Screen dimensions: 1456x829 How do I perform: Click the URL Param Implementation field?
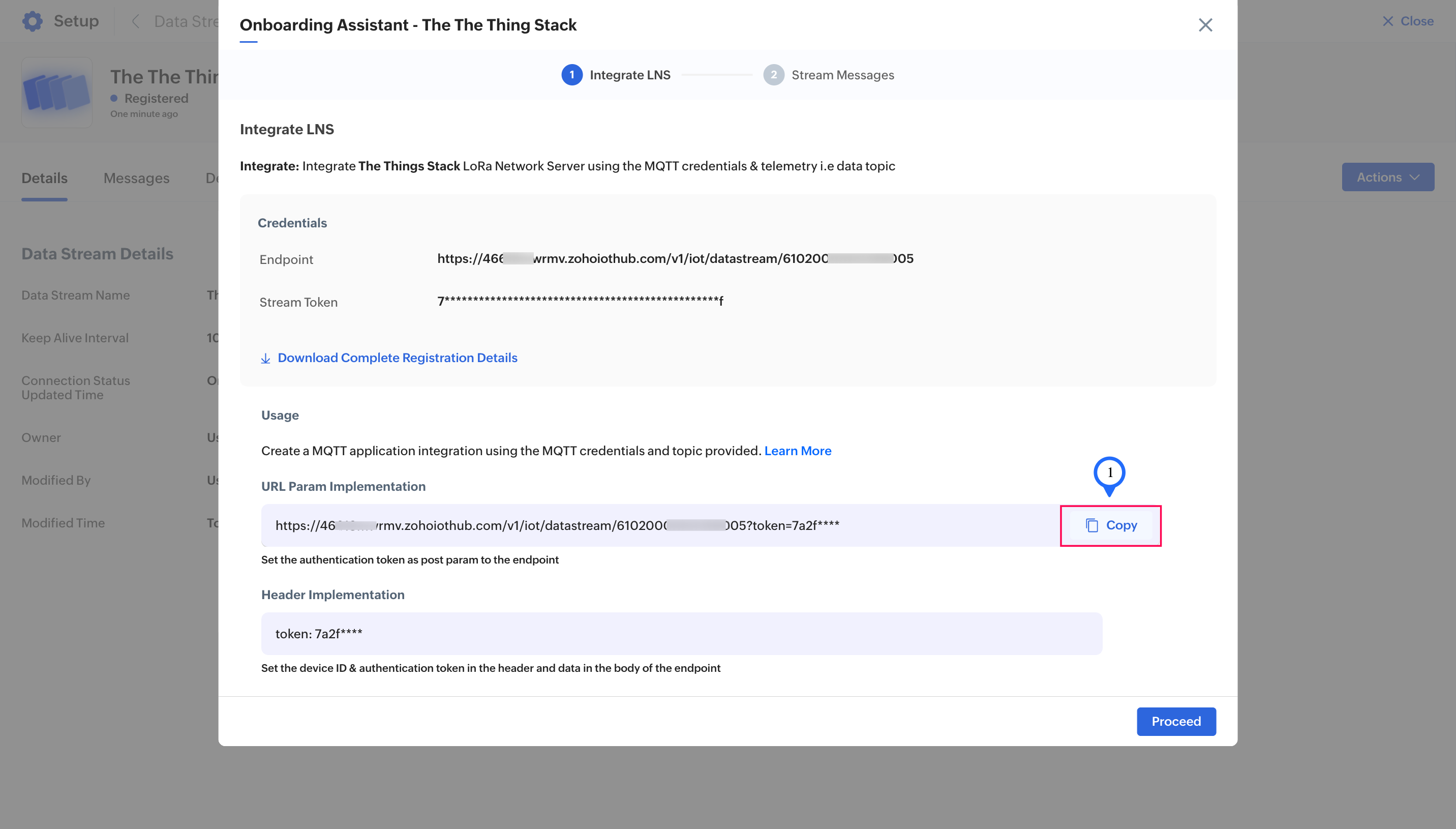[x=660, y=525]
